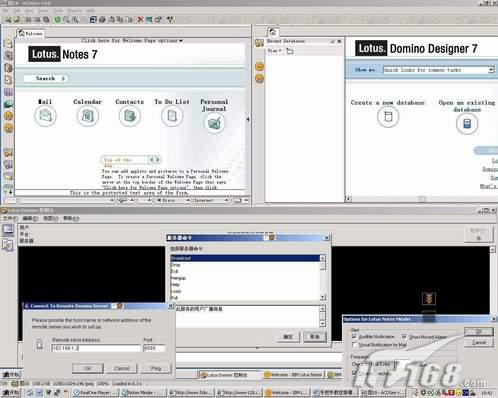Open the Mail icon on Notes welcome page

click(x=45, y=116)
